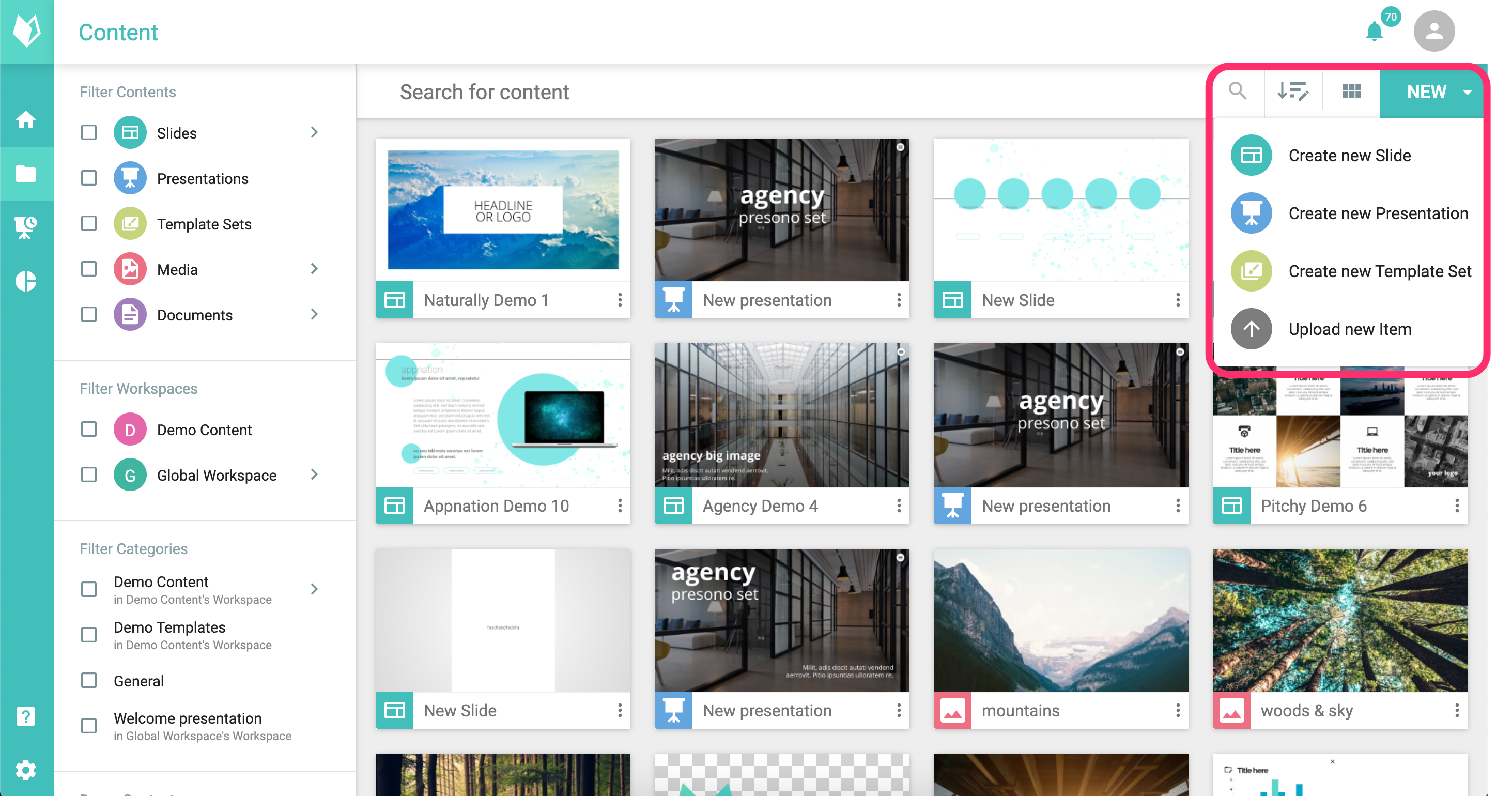Click the notification count badge 70
This screenshot has height=796, width=1512.
coord(1391,17)
